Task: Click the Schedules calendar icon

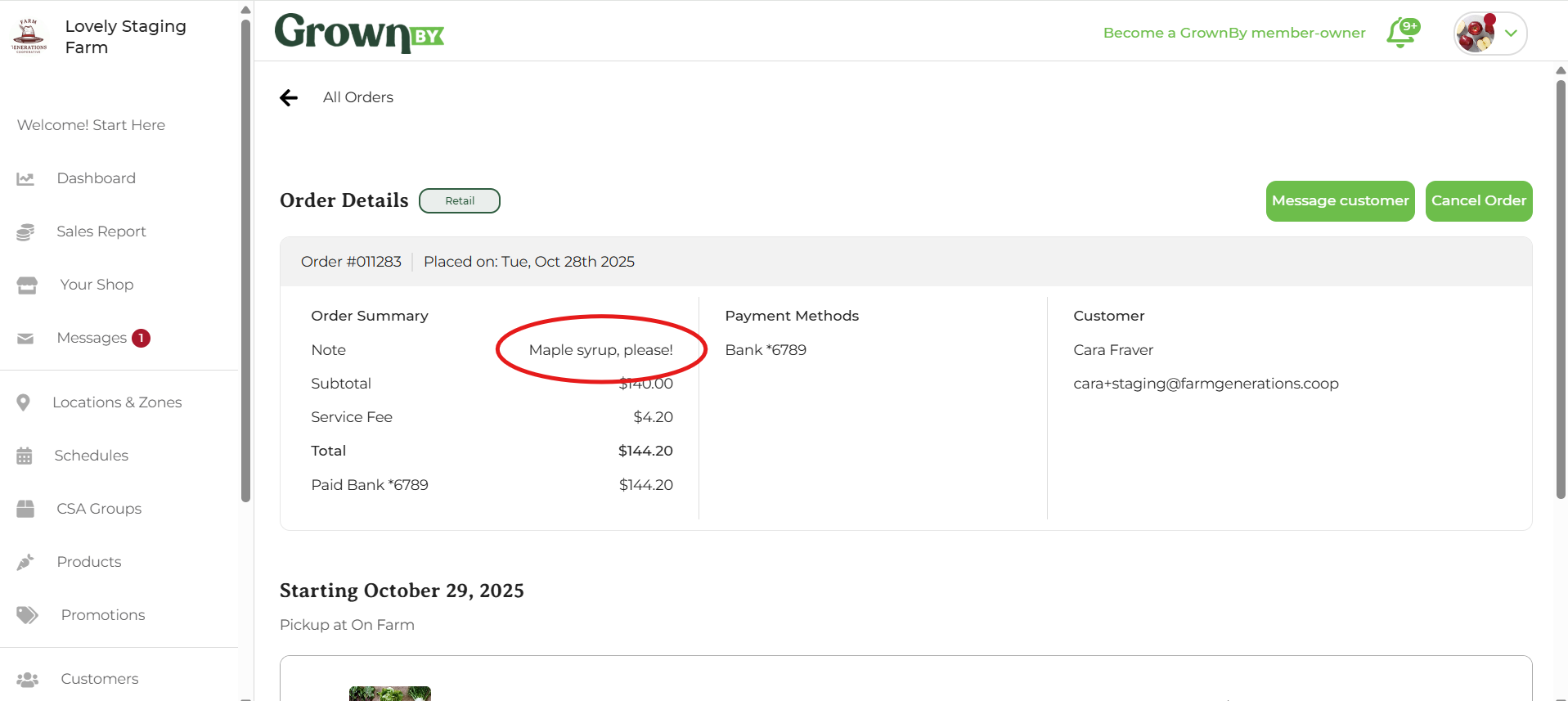Action: tap(25, 456)
